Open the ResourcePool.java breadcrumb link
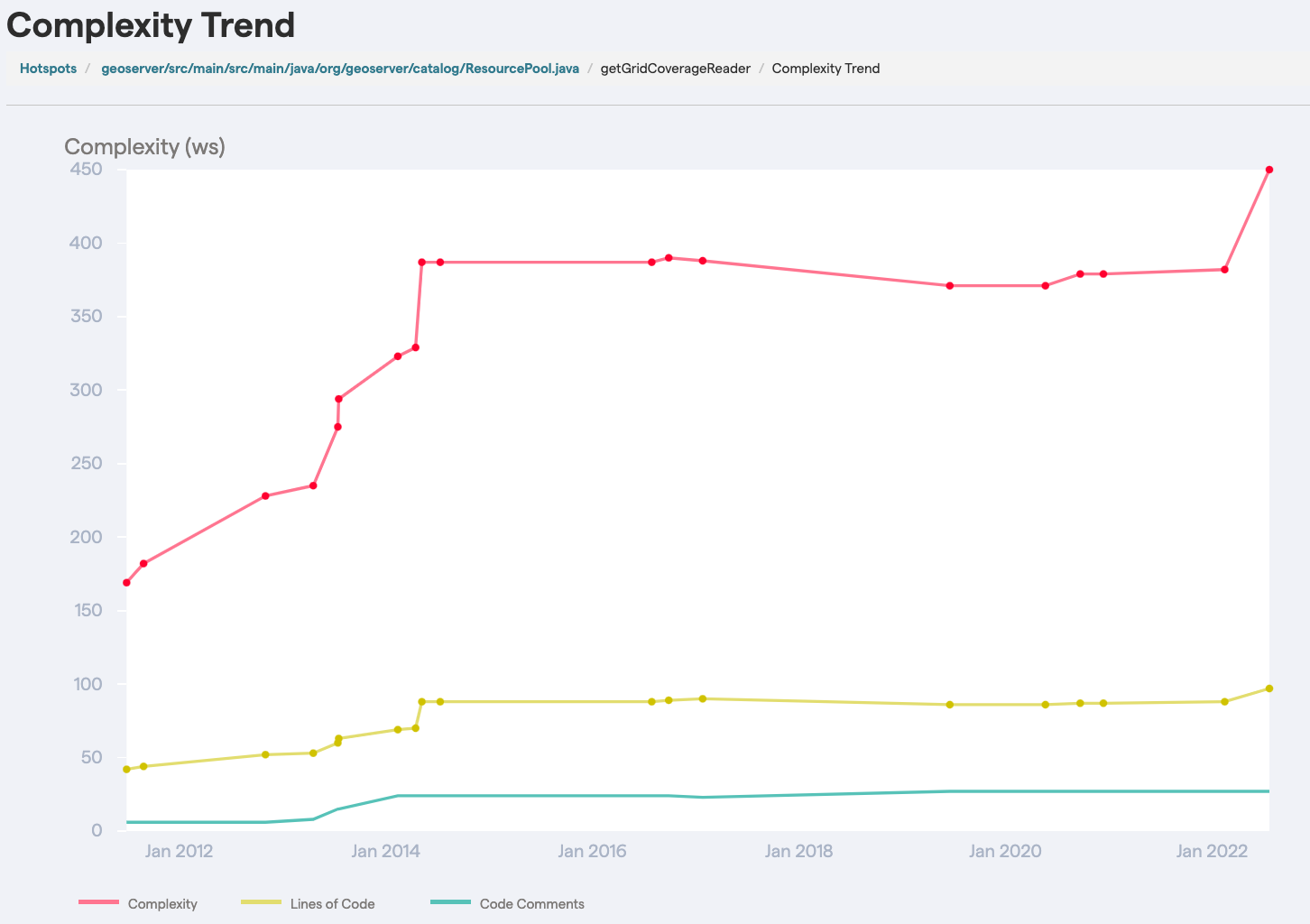1310x924 pixels. [x=340, y=68]
